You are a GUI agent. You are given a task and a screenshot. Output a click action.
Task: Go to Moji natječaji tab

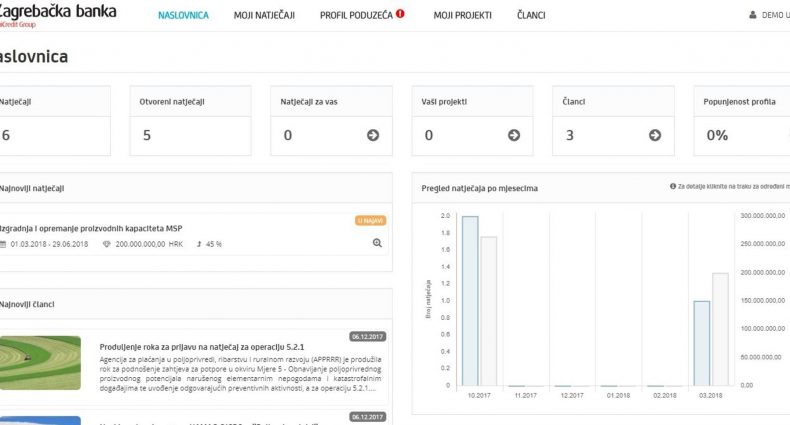coord(264,16)
